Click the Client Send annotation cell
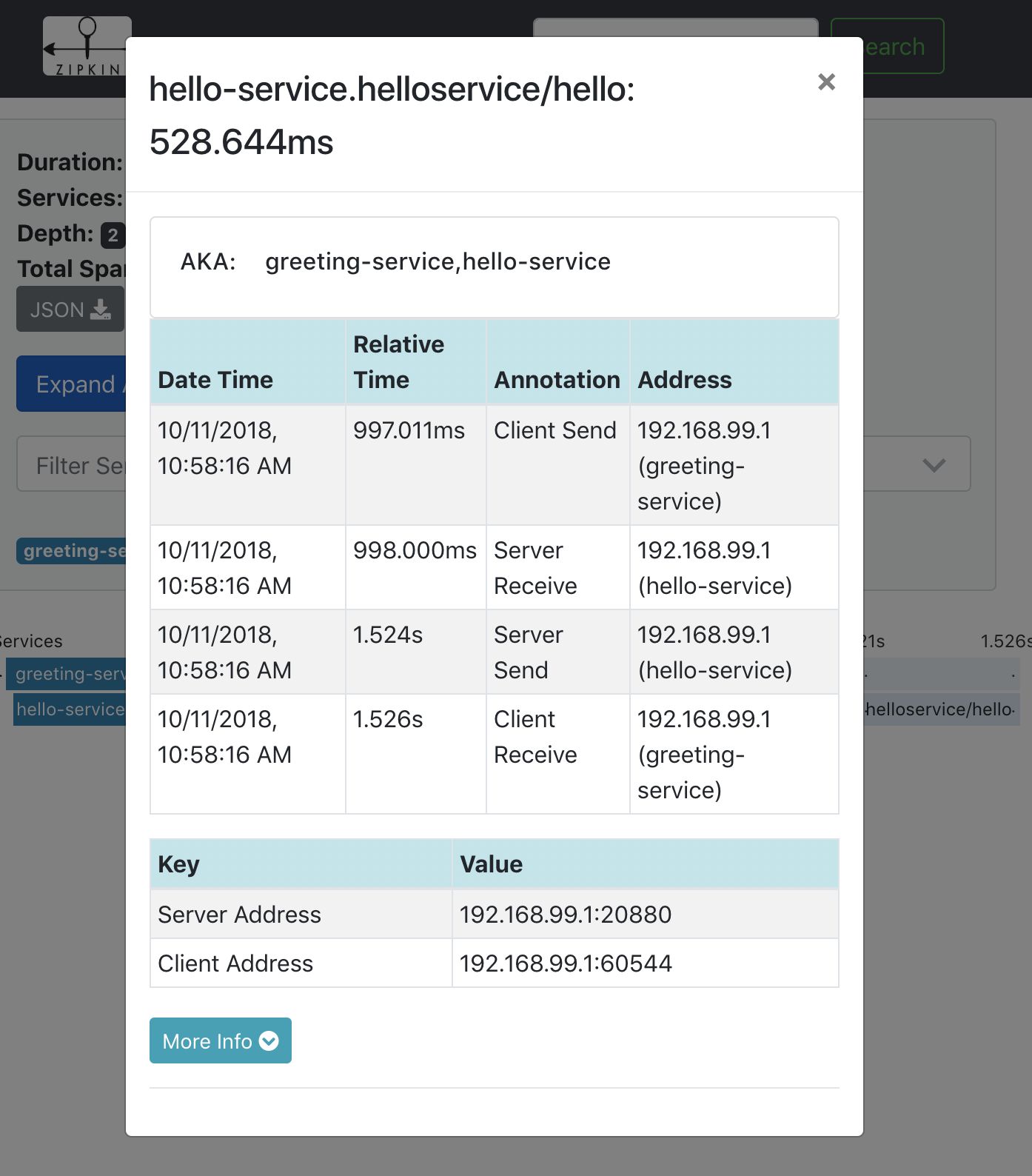This screenshot has height=1176, width=1032. [x=555, y=430]
